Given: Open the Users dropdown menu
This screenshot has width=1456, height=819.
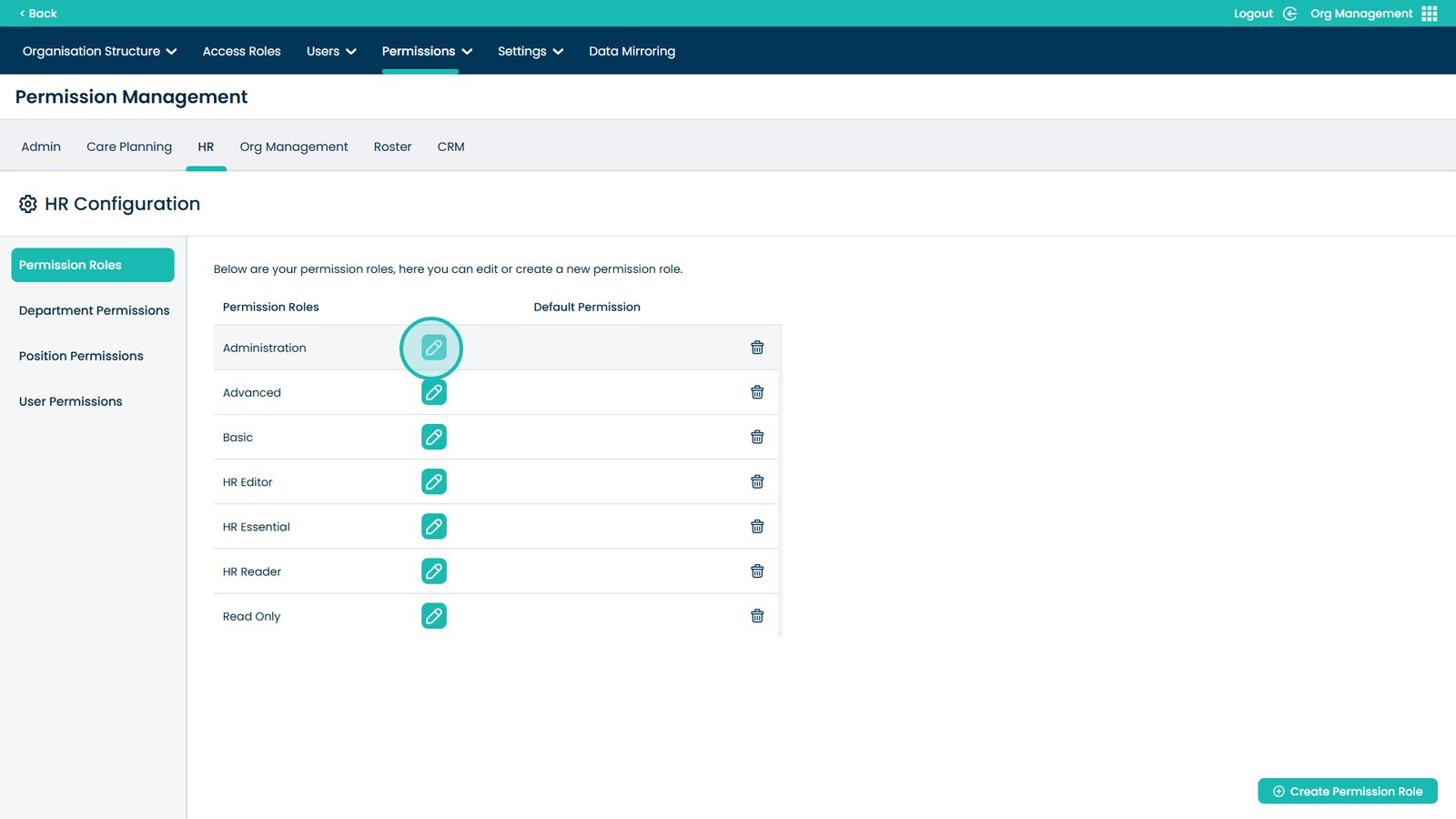Looking at the screenshot, I should (331, 51).
